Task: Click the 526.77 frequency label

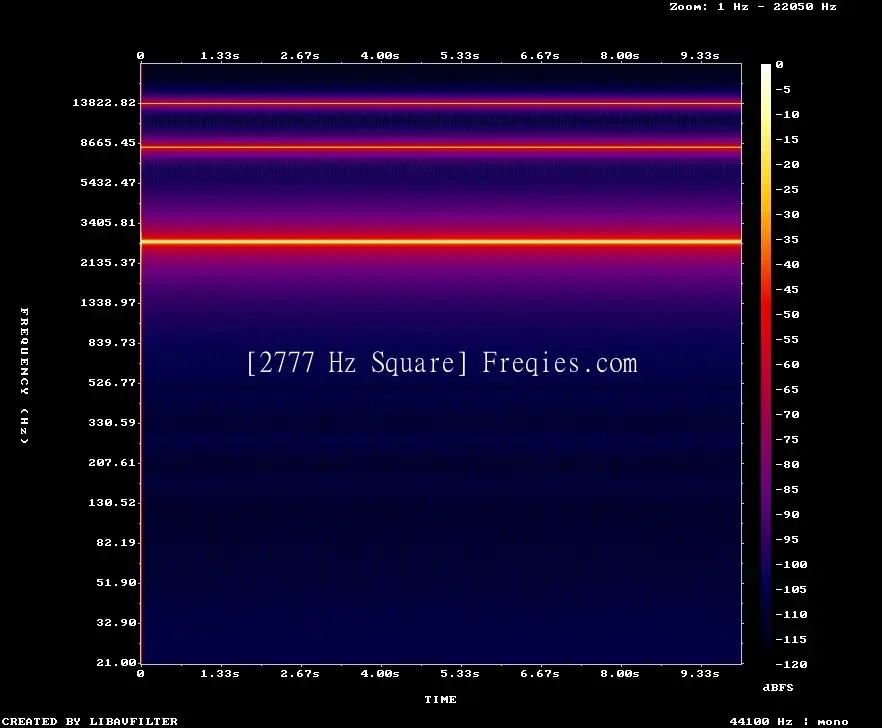Action: (112, 382)
